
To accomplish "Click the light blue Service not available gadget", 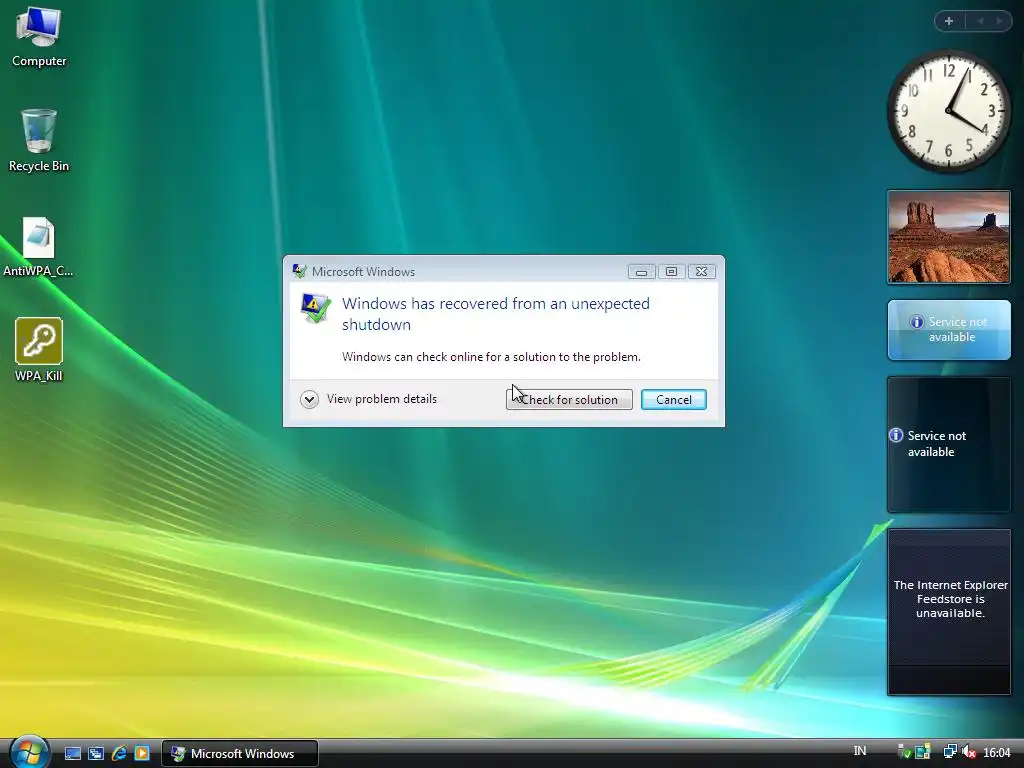I will [x=949, y=330].
